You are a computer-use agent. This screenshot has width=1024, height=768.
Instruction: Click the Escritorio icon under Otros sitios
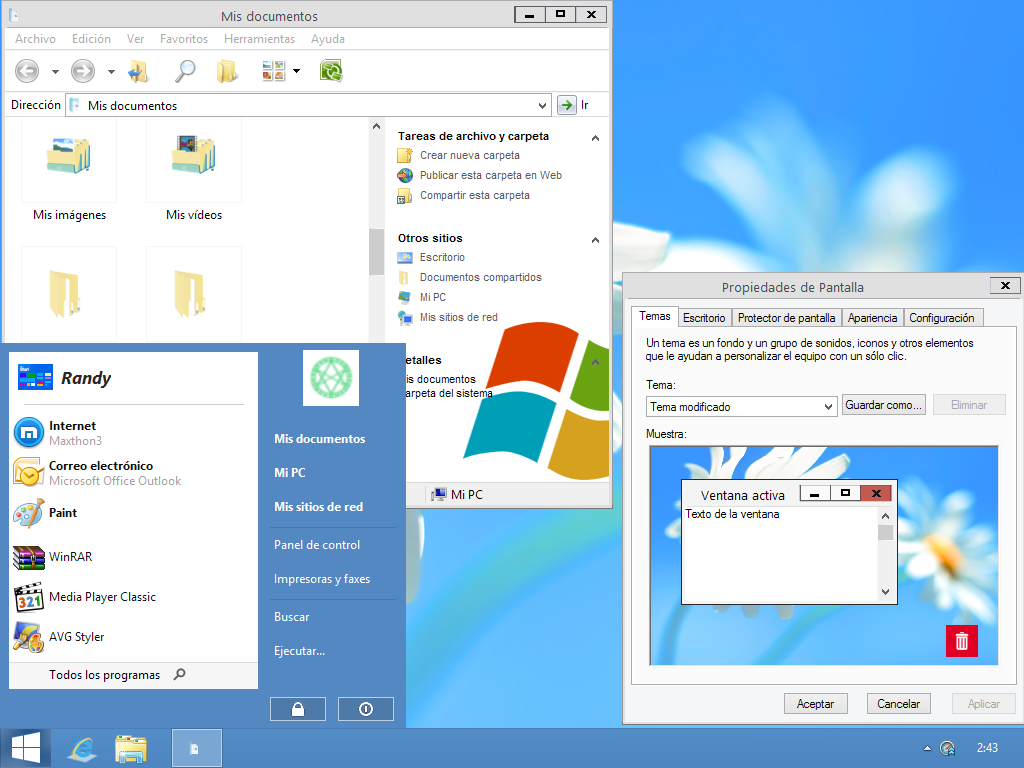click(405, 257)
